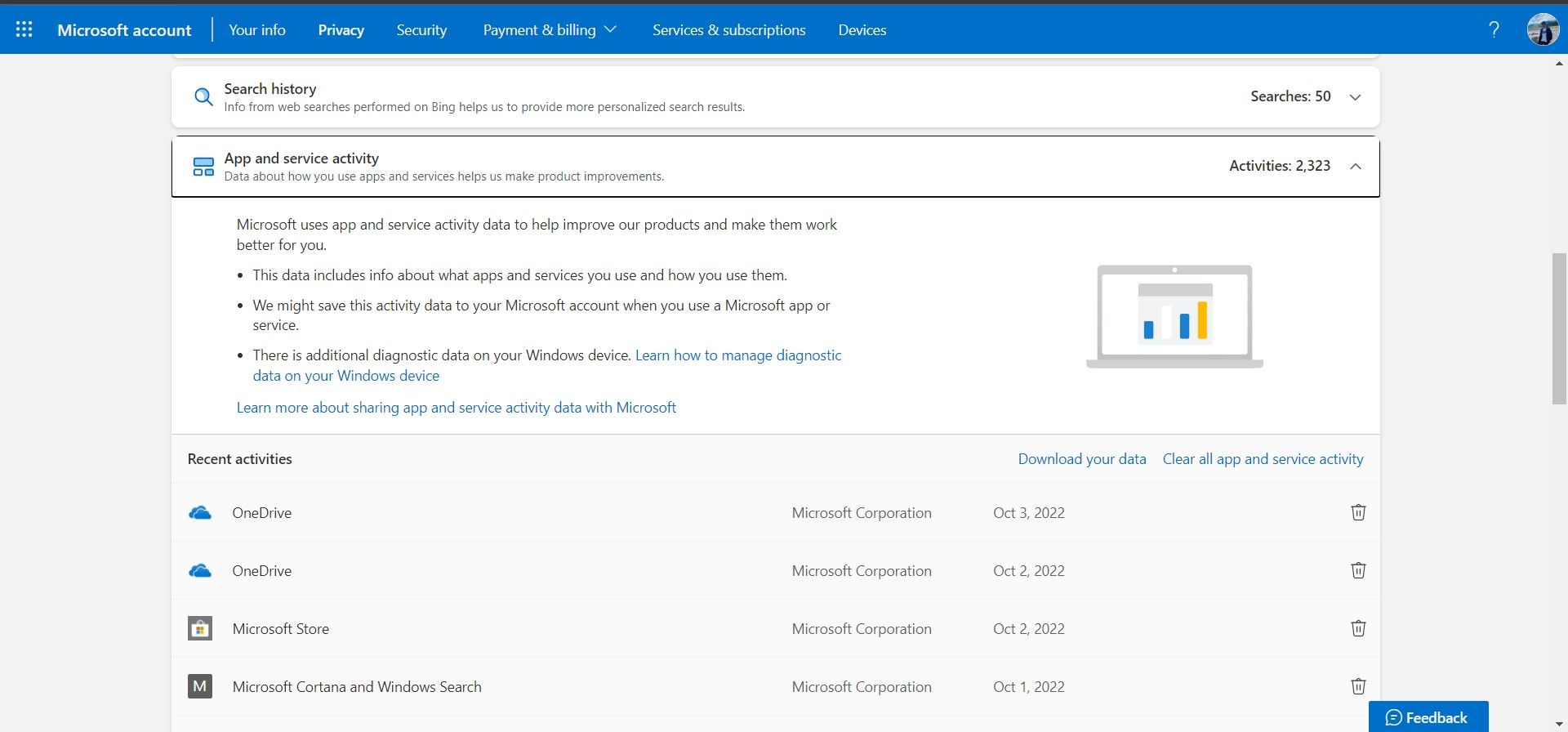This screenshot has width=1568, height=732.
Task: Click the Microsoft Store row name
Action: pyautogui.click(x=281, y=629)
